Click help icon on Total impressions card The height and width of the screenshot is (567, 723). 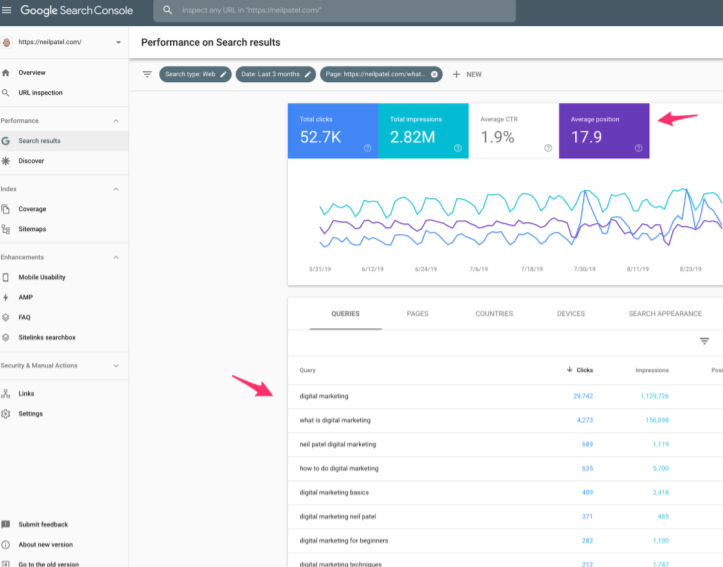click(x=458, y=148)
